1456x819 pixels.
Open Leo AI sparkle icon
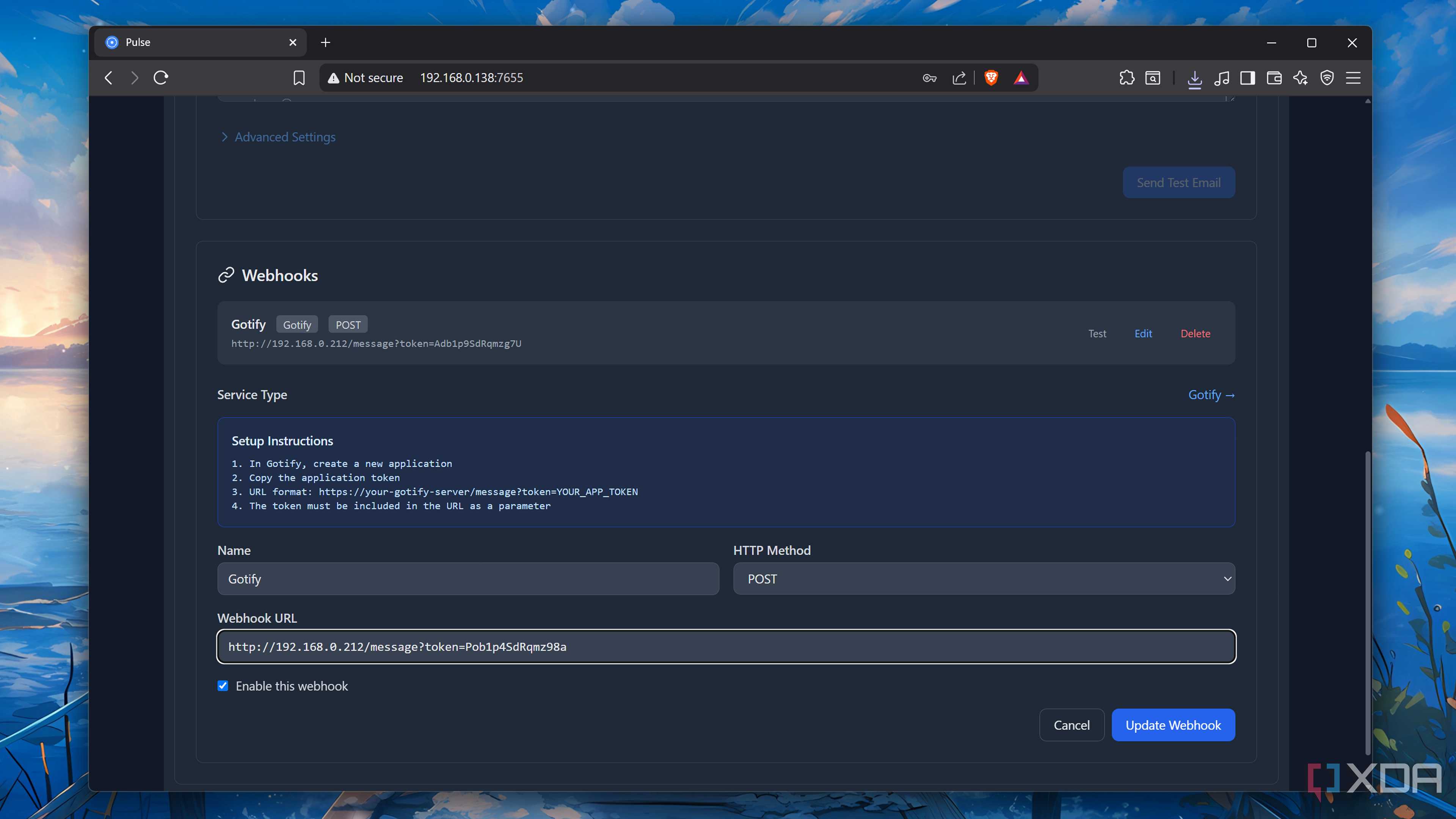pyautogui.click(x=1301, y=78)
